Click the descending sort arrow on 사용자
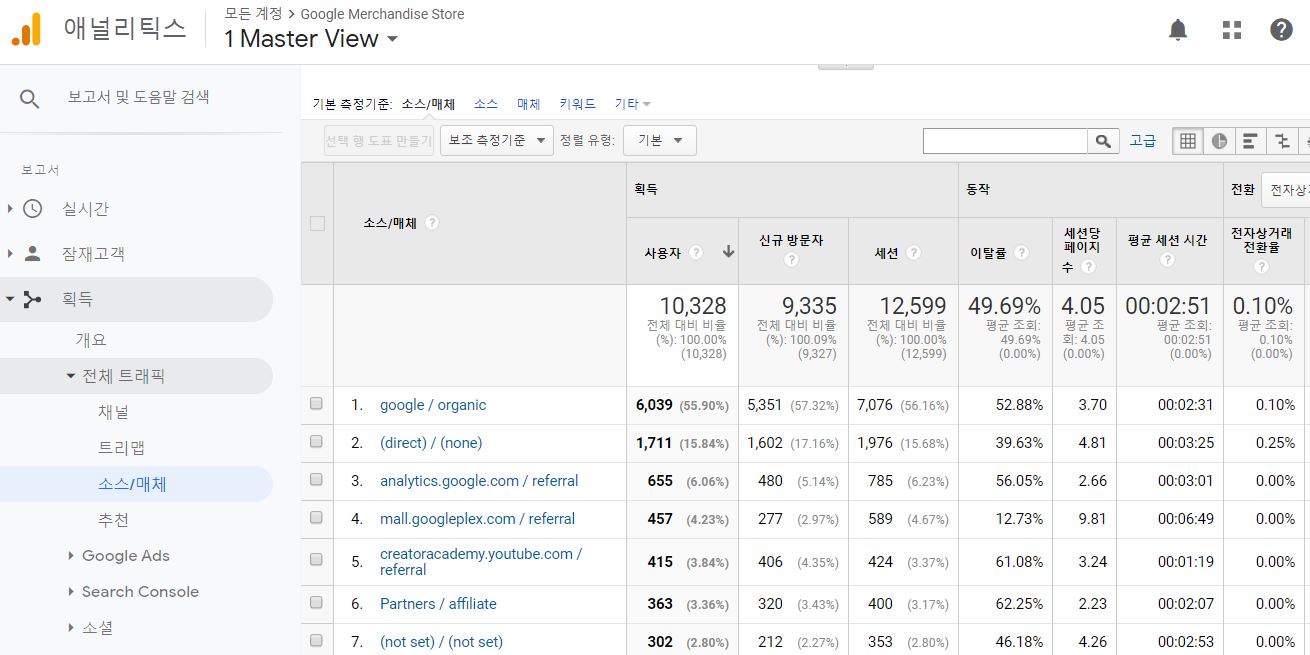 click(x=728, y=252)
